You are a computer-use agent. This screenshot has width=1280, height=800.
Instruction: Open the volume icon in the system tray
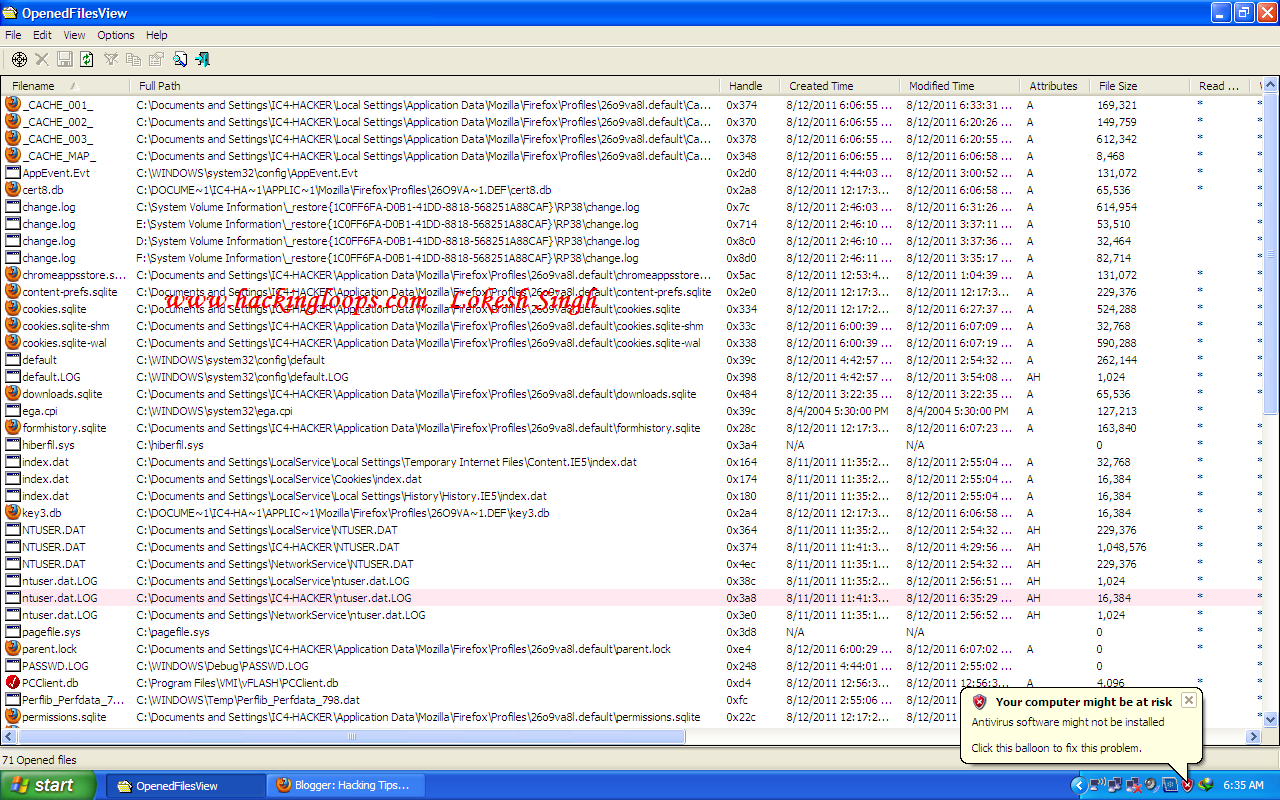pyautogui.click(x=1149, y=785)
